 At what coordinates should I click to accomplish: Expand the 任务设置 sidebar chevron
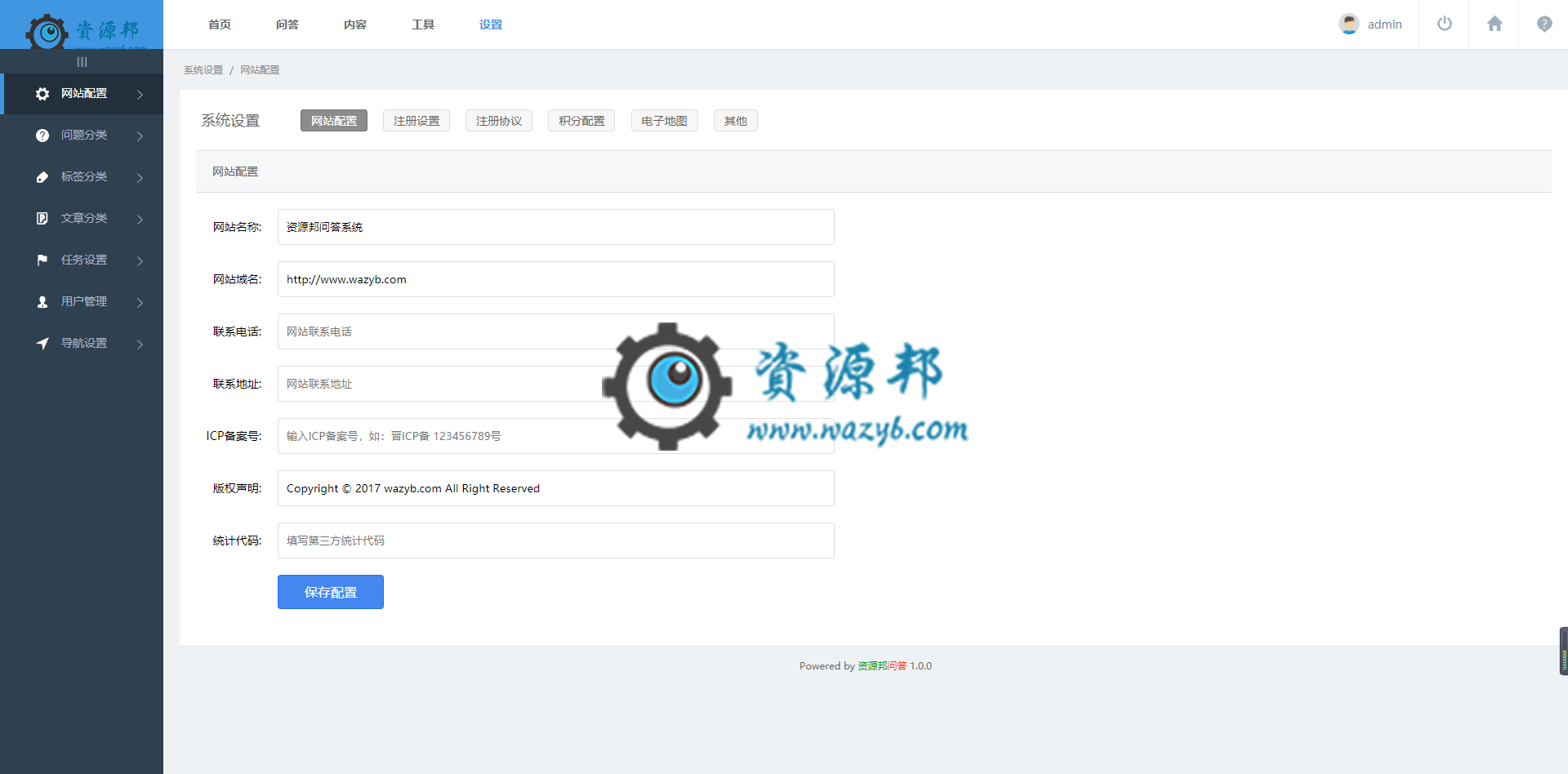coord(140,261)
